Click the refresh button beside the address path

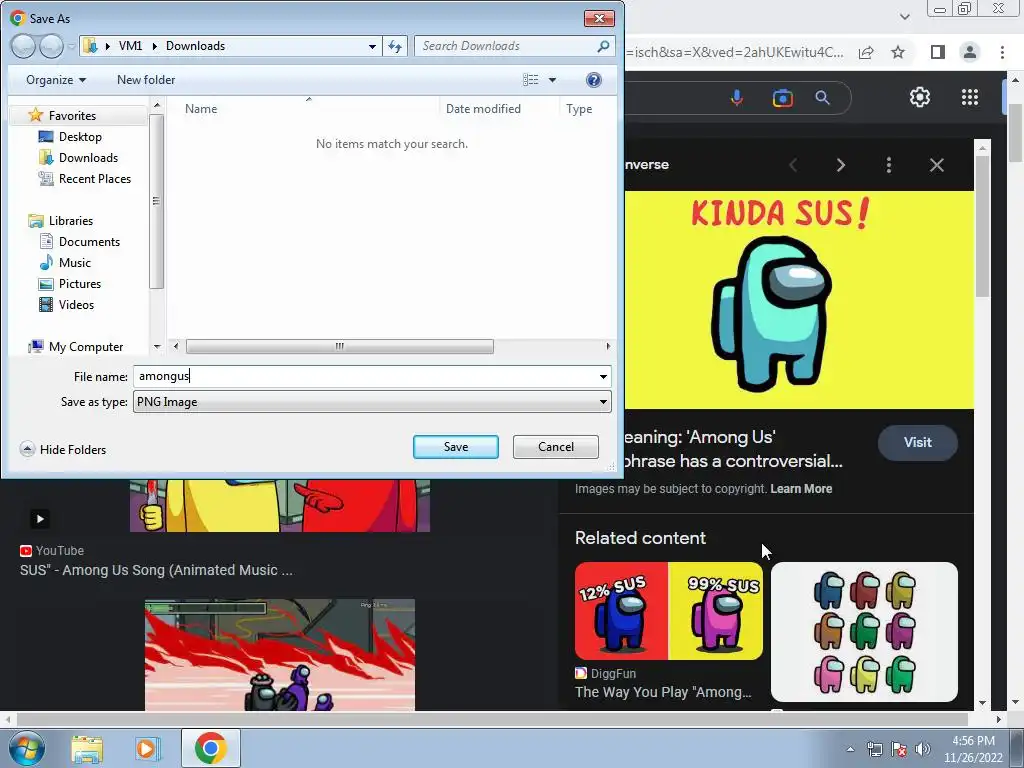(395, 46)
